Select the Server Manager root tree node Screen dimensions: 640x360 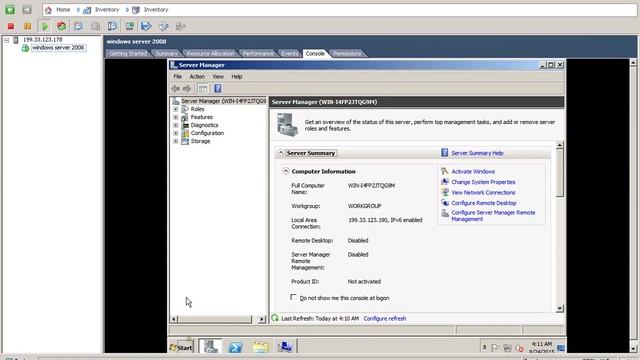point(223,101)
